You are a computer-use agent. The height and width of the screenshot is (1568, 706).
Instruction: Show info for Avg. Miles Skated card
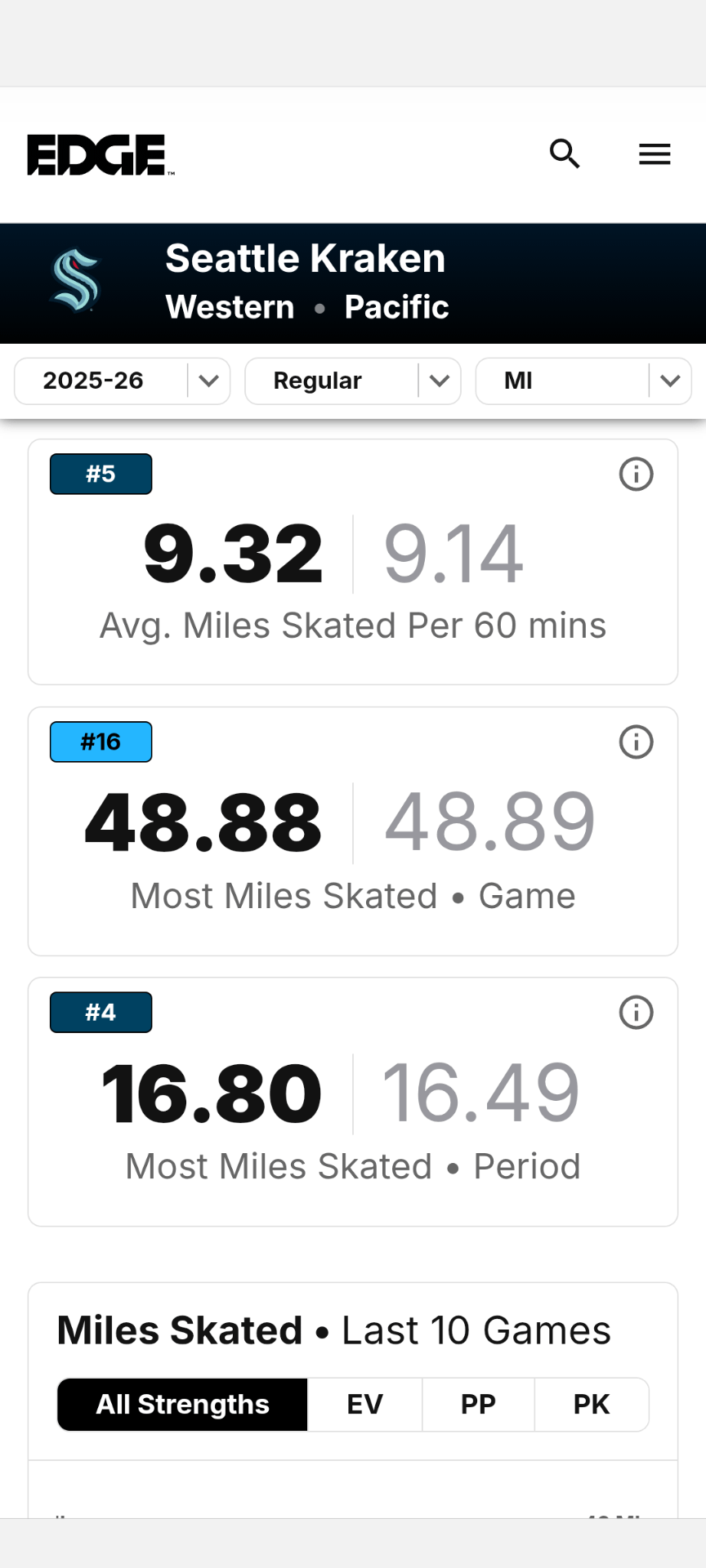point(636,474)
